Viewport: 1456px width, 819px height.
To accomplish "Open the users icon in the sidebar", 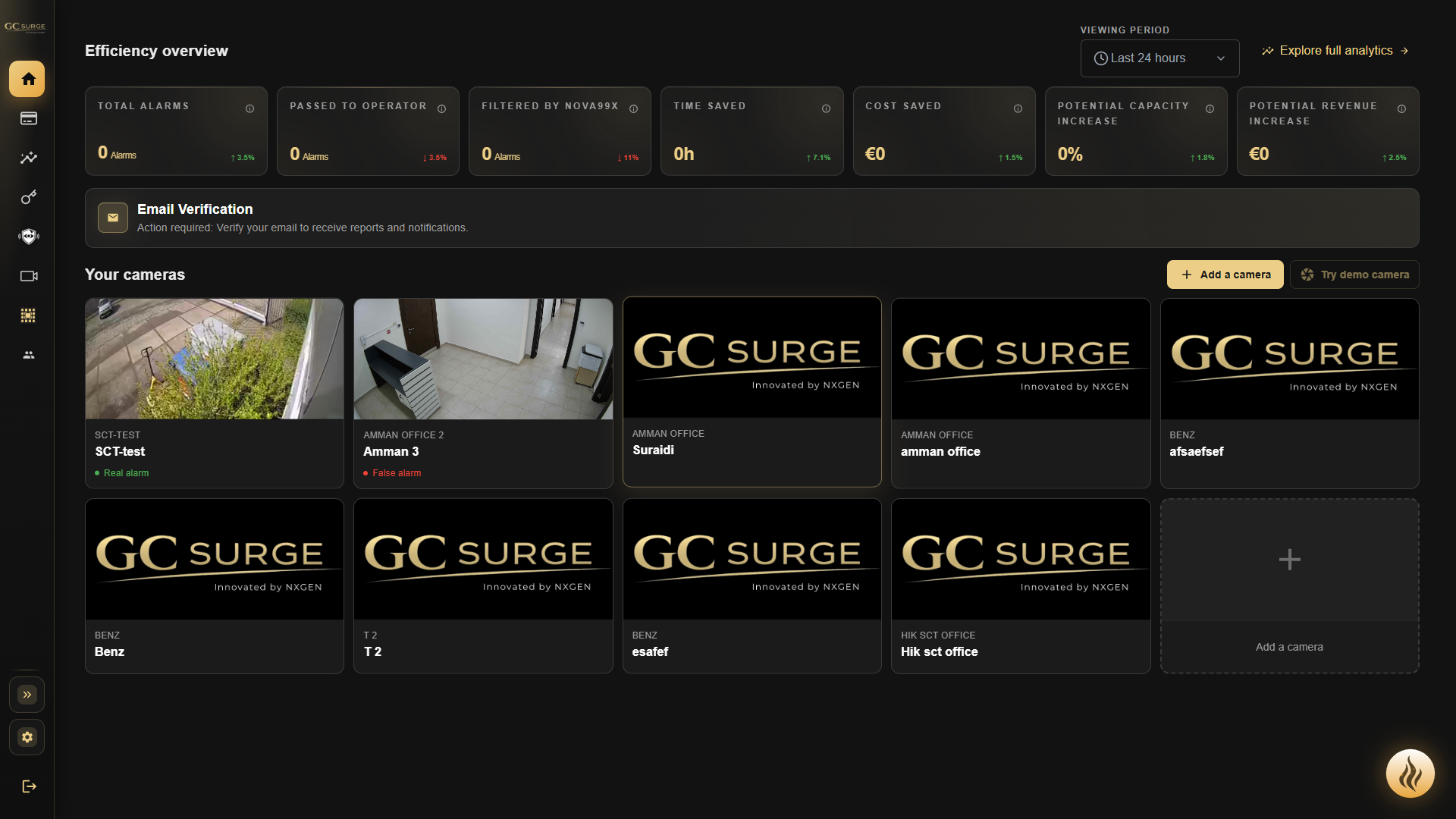I will tap(28, 355).
